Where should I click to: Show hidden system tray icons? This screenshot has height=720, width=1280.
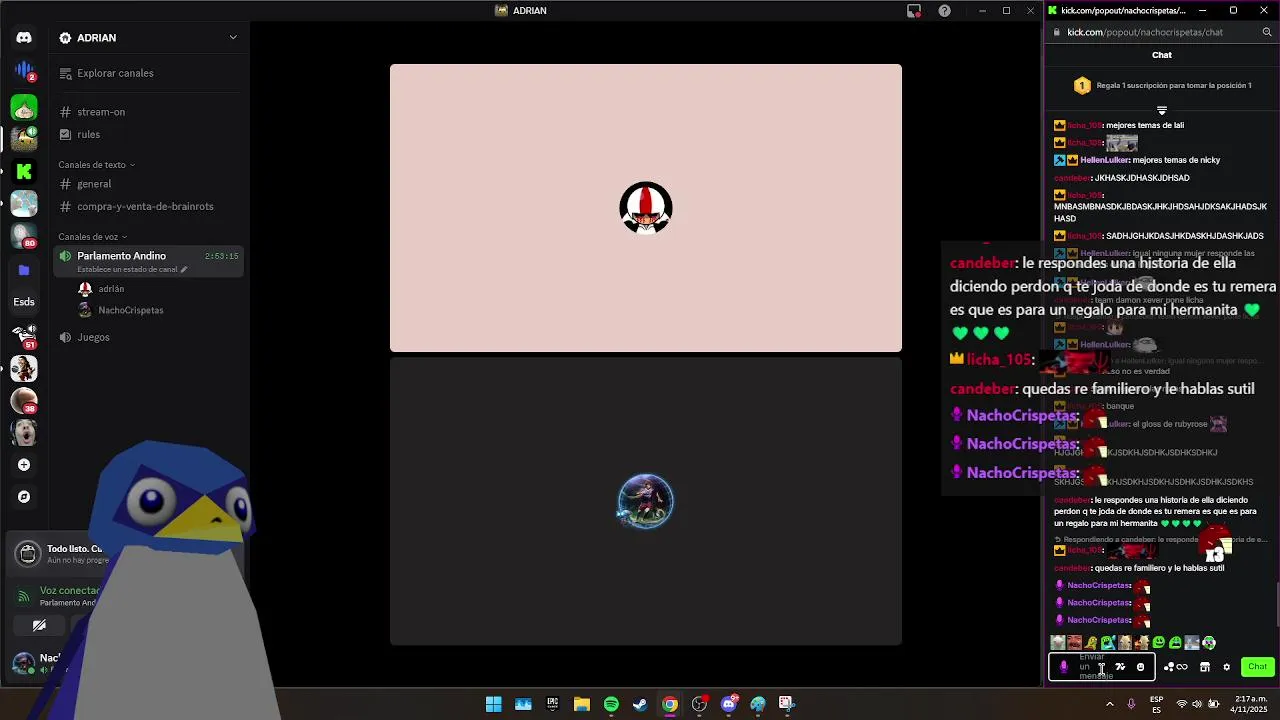tap(1109, 704)
